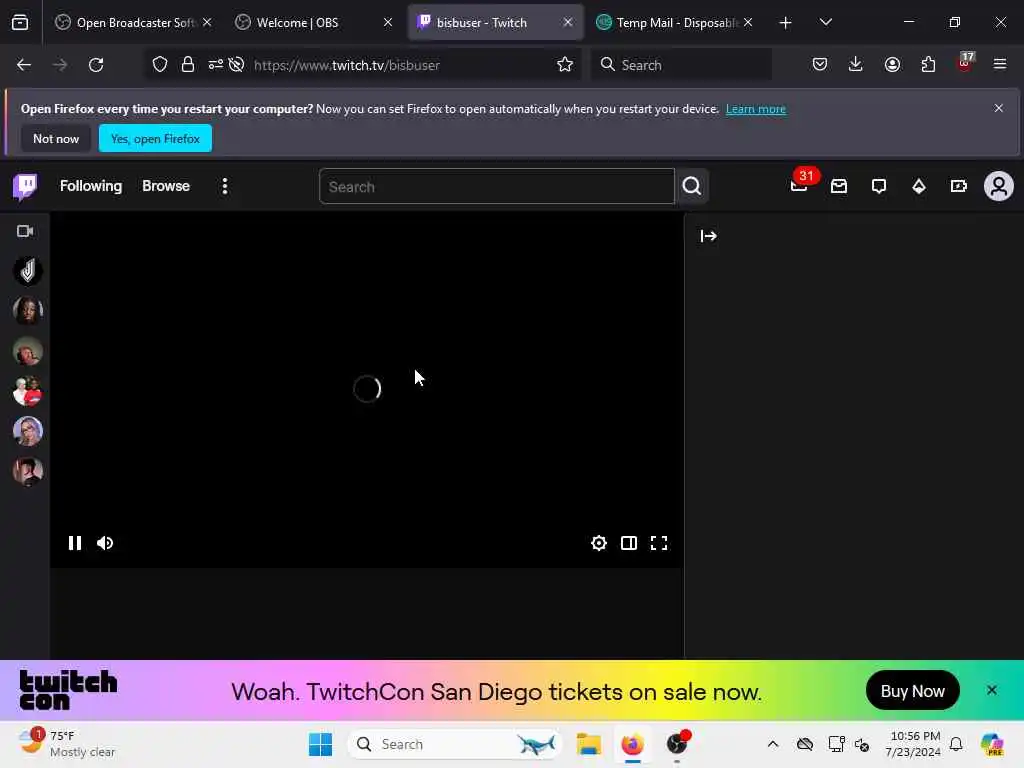Open the site permissions icon in address bar
The image size is (1024, 768).
(216, 65)
